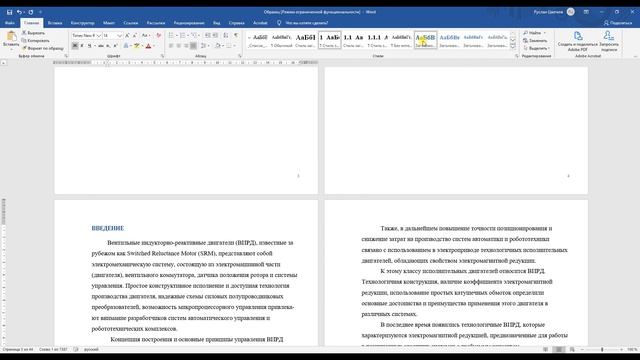Switch to Ссылки tab
This screenshot has height=360, width=640.
pyautogui.click(x=131, y=23)
